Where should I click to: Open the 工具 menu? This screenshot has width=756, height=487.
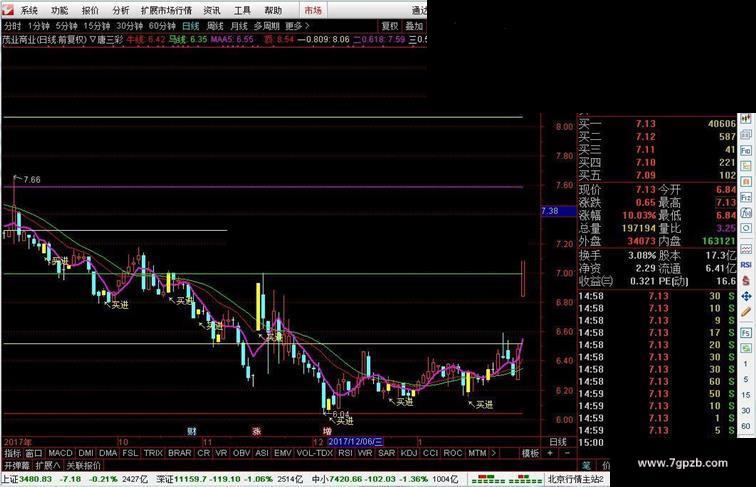pos(242,10)
